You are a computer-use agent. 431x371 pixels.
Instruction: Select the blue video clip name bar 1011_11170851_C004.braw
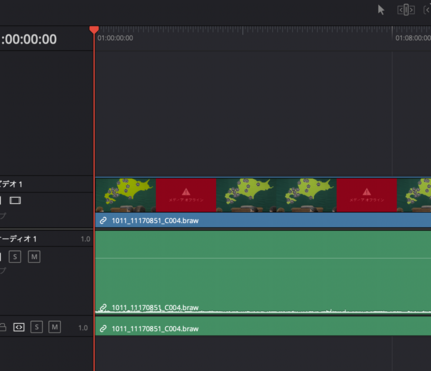(263, 220)
